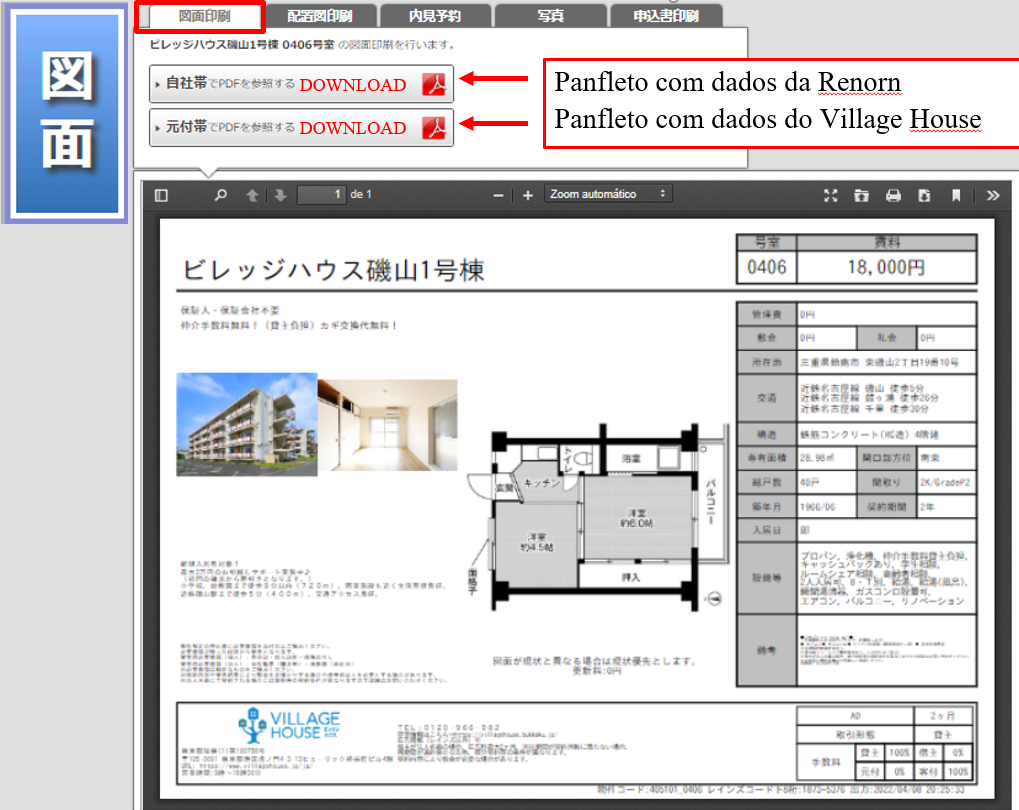Viewport: 1019px width, 810px height.
Task: Click the page number input field
Action: click(x=321, y=195)
